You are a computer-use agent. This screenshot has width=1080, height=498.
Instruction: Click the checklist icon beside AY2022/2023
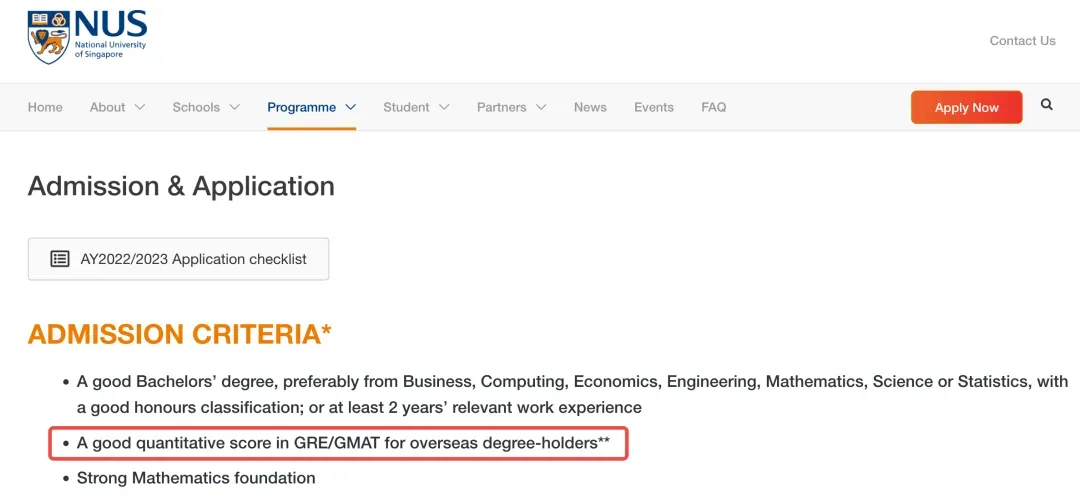tap(60, 259)
